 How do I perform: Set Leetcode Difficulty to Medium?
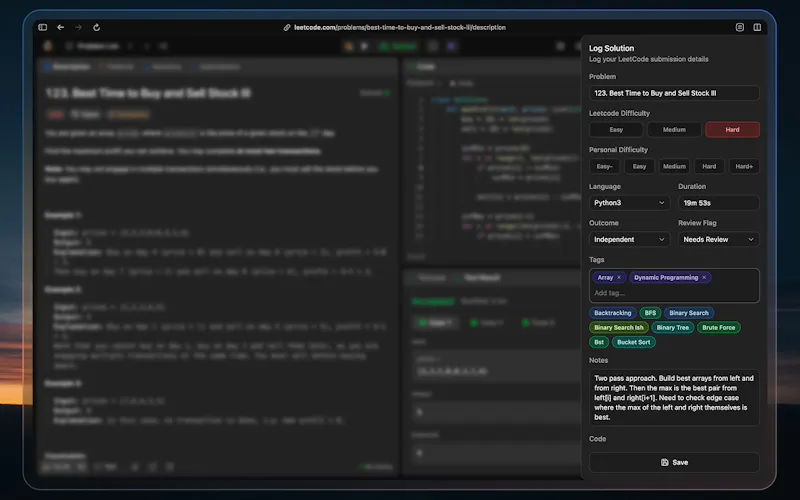pos(674,130)
